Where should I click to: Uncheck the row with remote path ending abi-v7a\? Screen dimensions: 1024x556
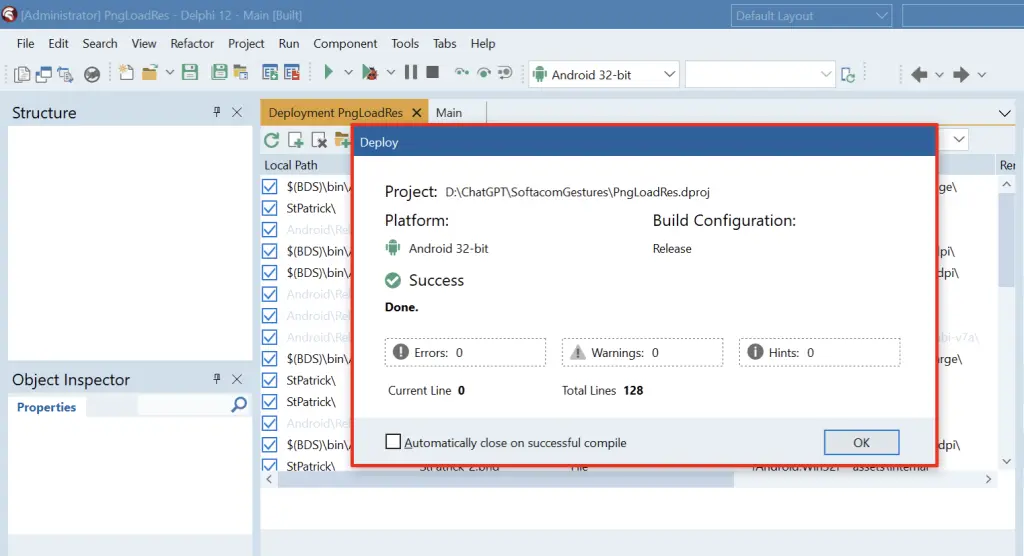point(269,337)
